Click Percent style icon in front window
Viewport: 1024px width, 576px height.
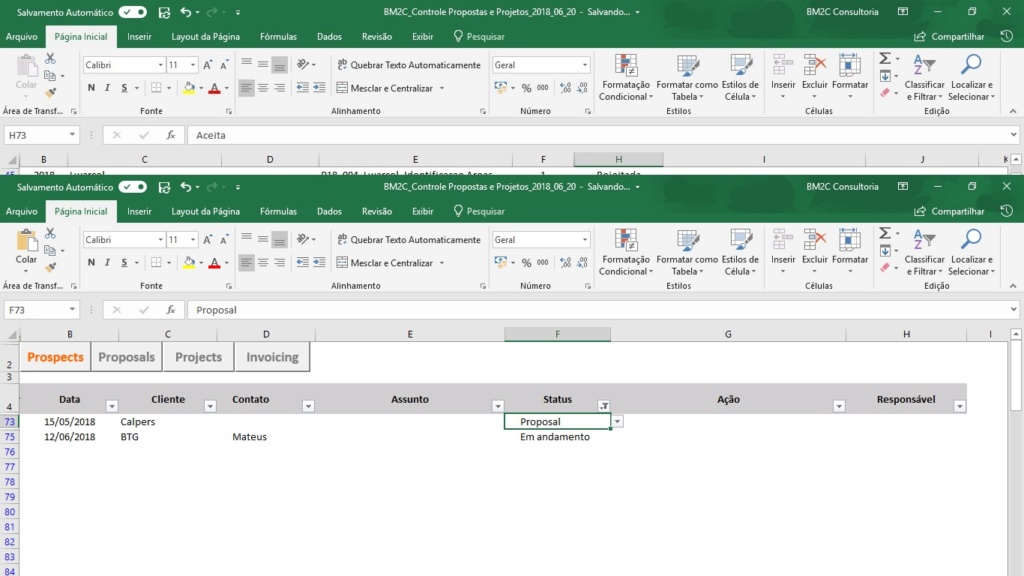point(526,263)
